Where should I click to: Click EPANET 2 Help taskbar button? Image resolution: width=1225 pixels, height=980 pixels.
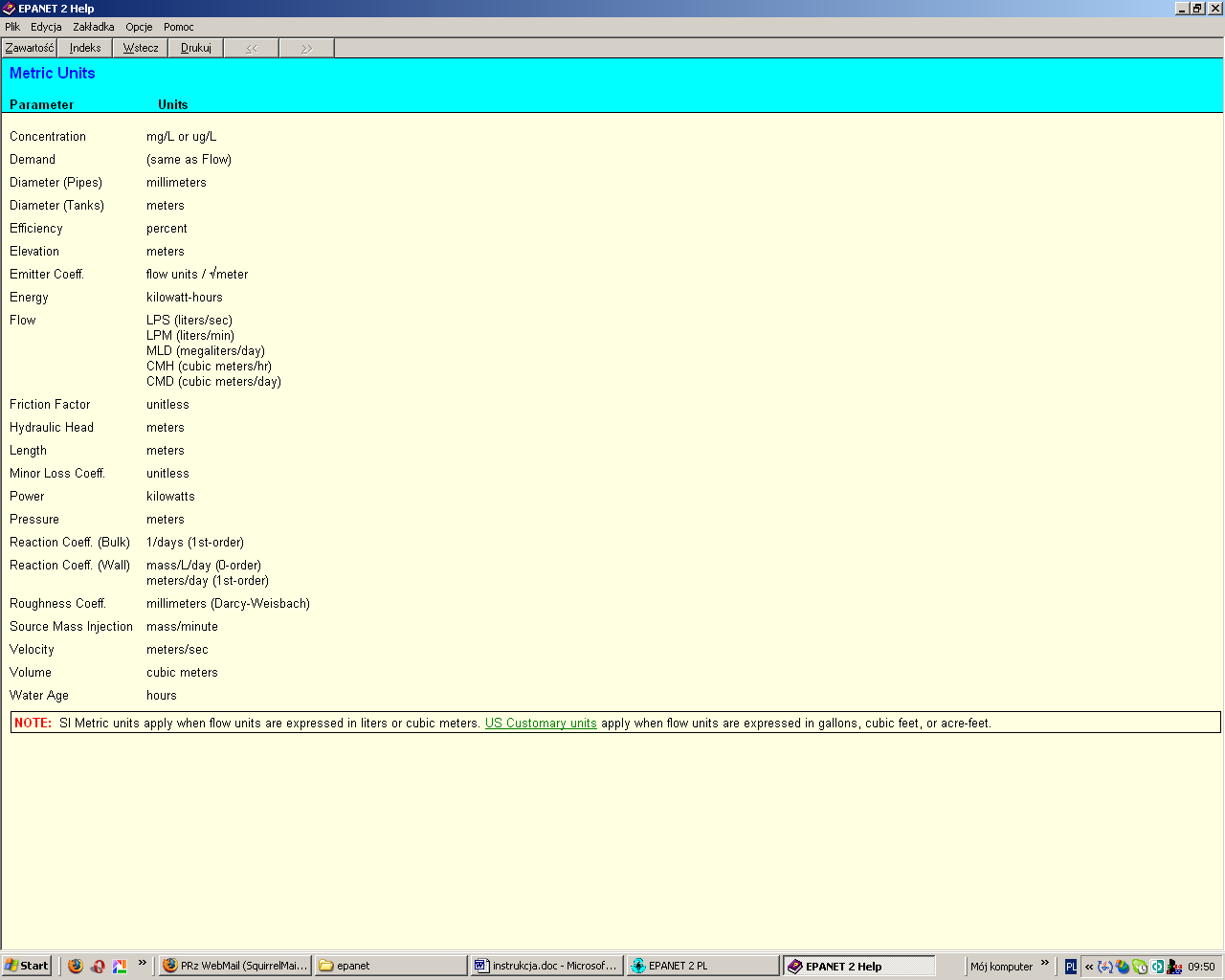(858, 966)
